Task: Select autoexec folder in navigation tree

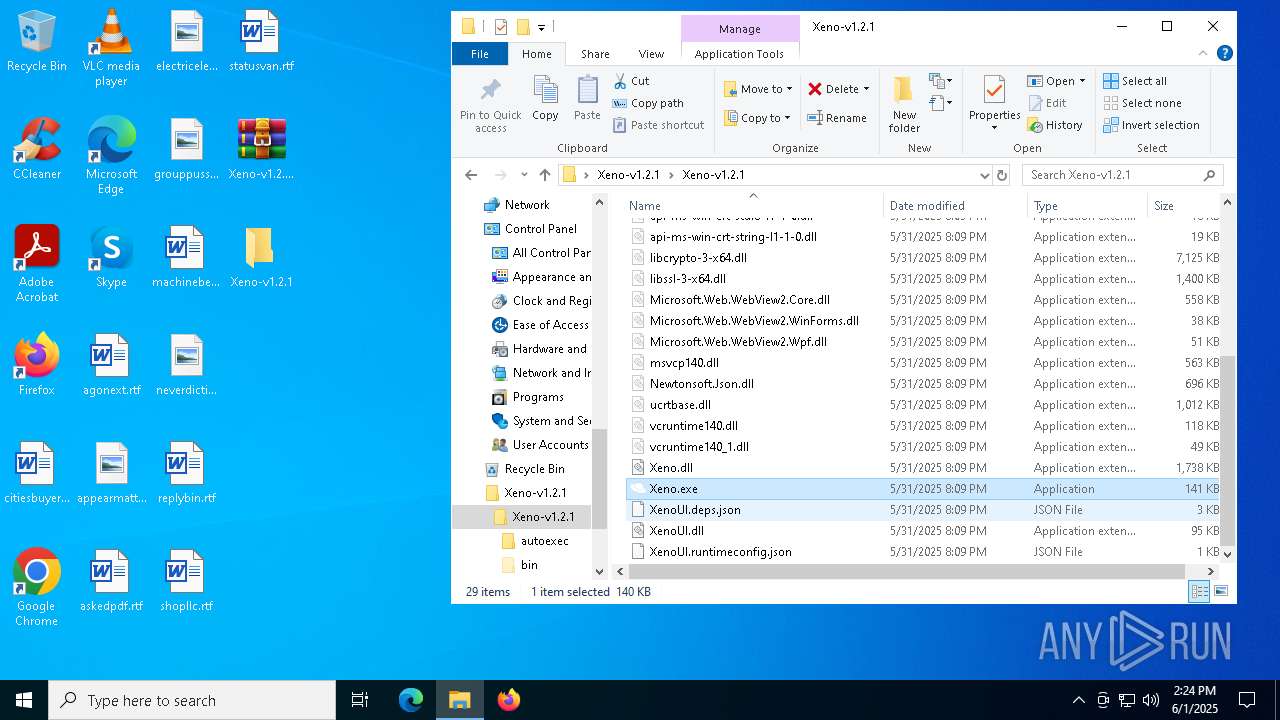Action: 544,541
